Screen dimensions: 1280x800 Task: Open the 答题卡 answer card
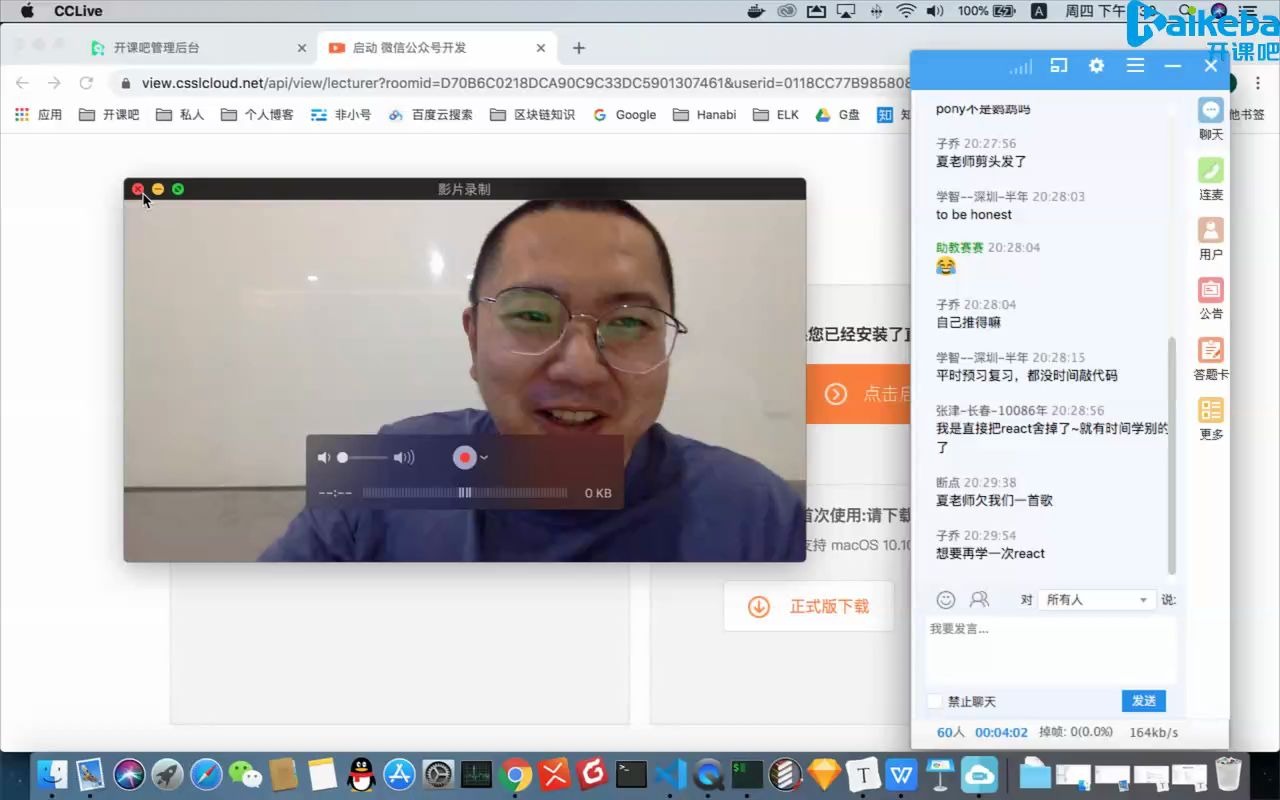point(1211,359)
